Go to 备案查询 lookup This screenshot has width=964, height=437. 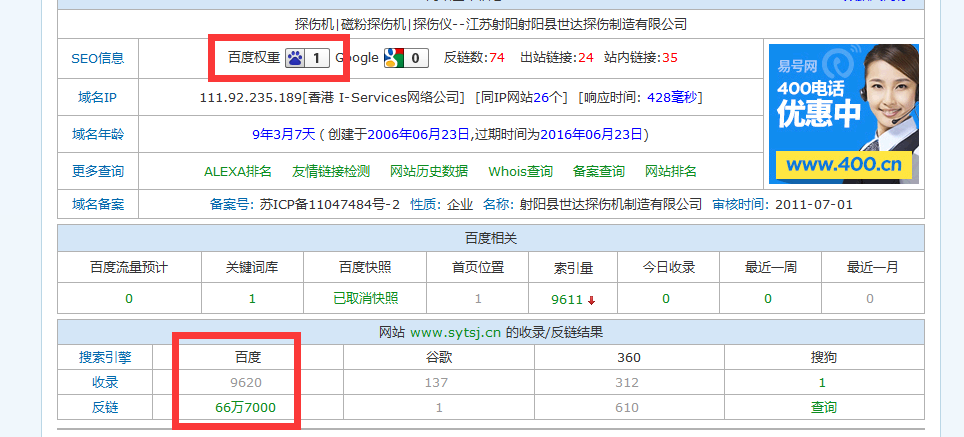point(598,171)
